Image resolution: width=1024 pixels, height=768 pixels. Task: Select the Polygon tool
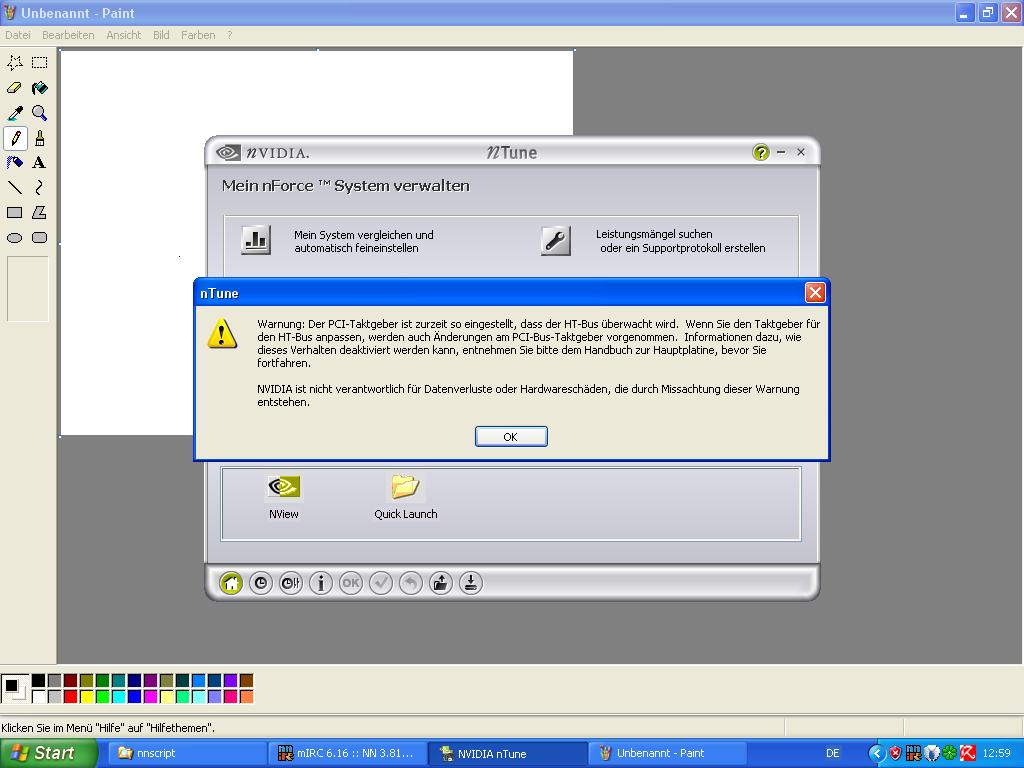pos(40,212)
